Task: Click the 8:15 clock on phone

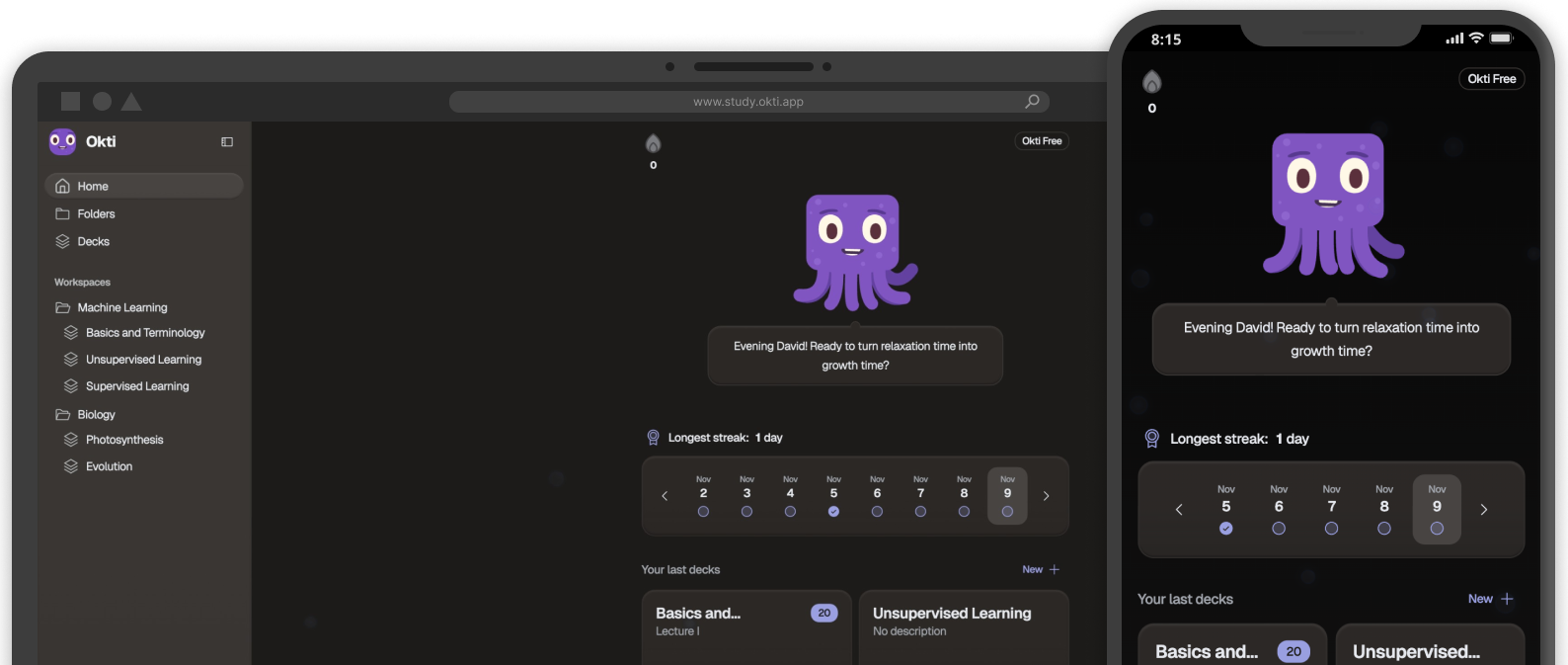Action: 1166,40
